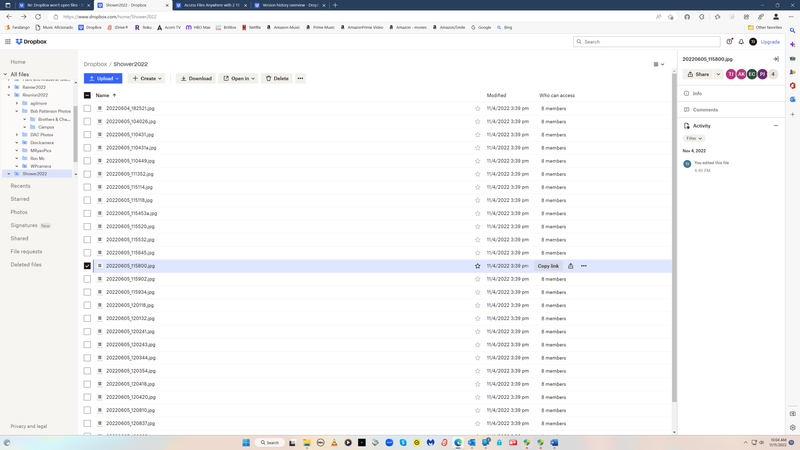Sort by the Name column header
Screen dimensions: 800x450
(106, 95)
